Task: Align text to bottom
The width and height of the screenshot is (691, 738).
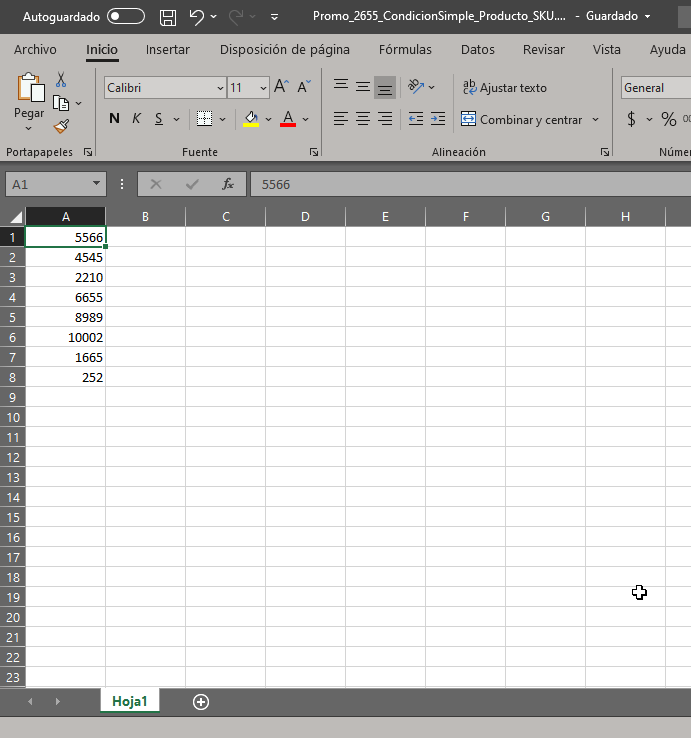Action: [385, 88]
